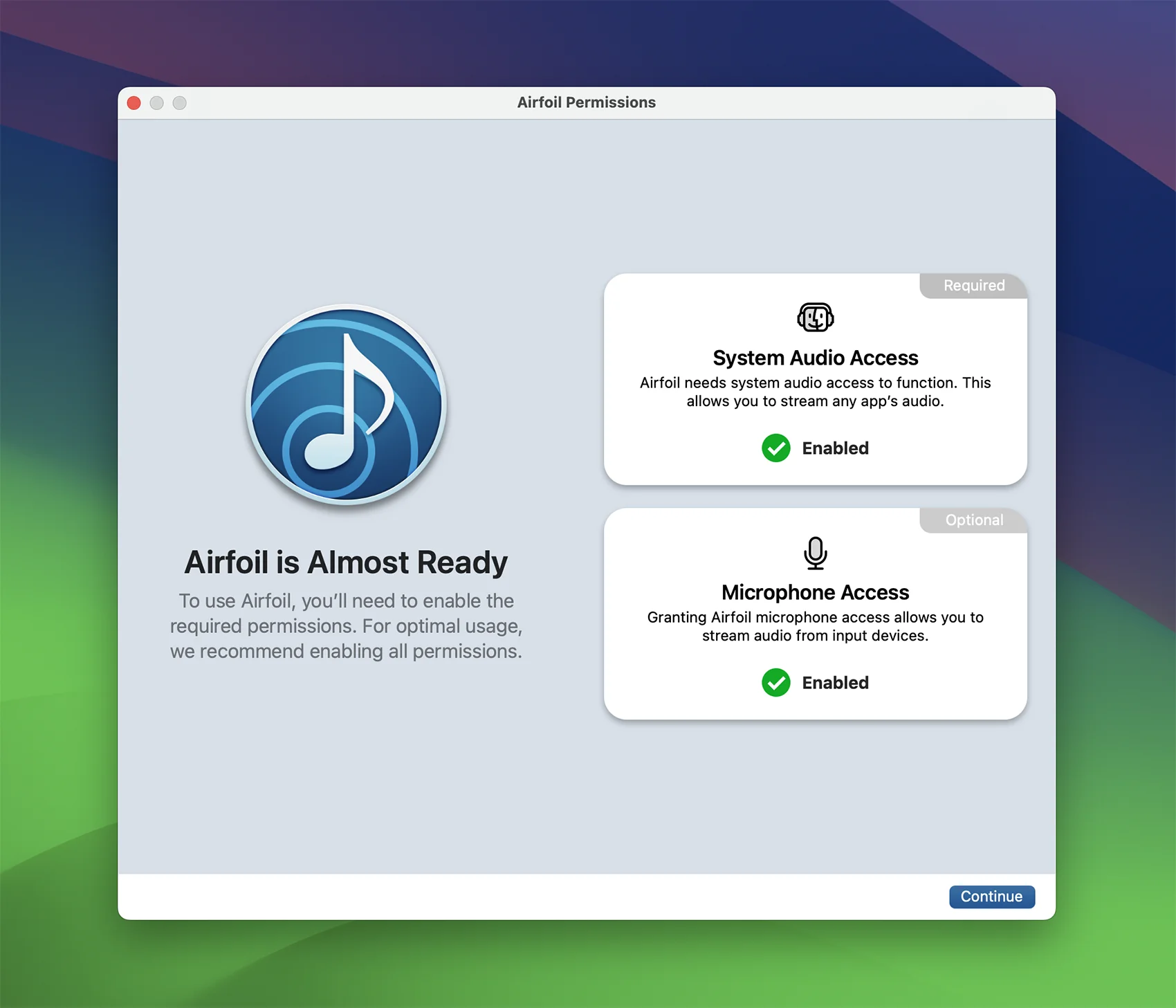
Task: Click the Optional badge on the microphone card
Action: point(973,520)
